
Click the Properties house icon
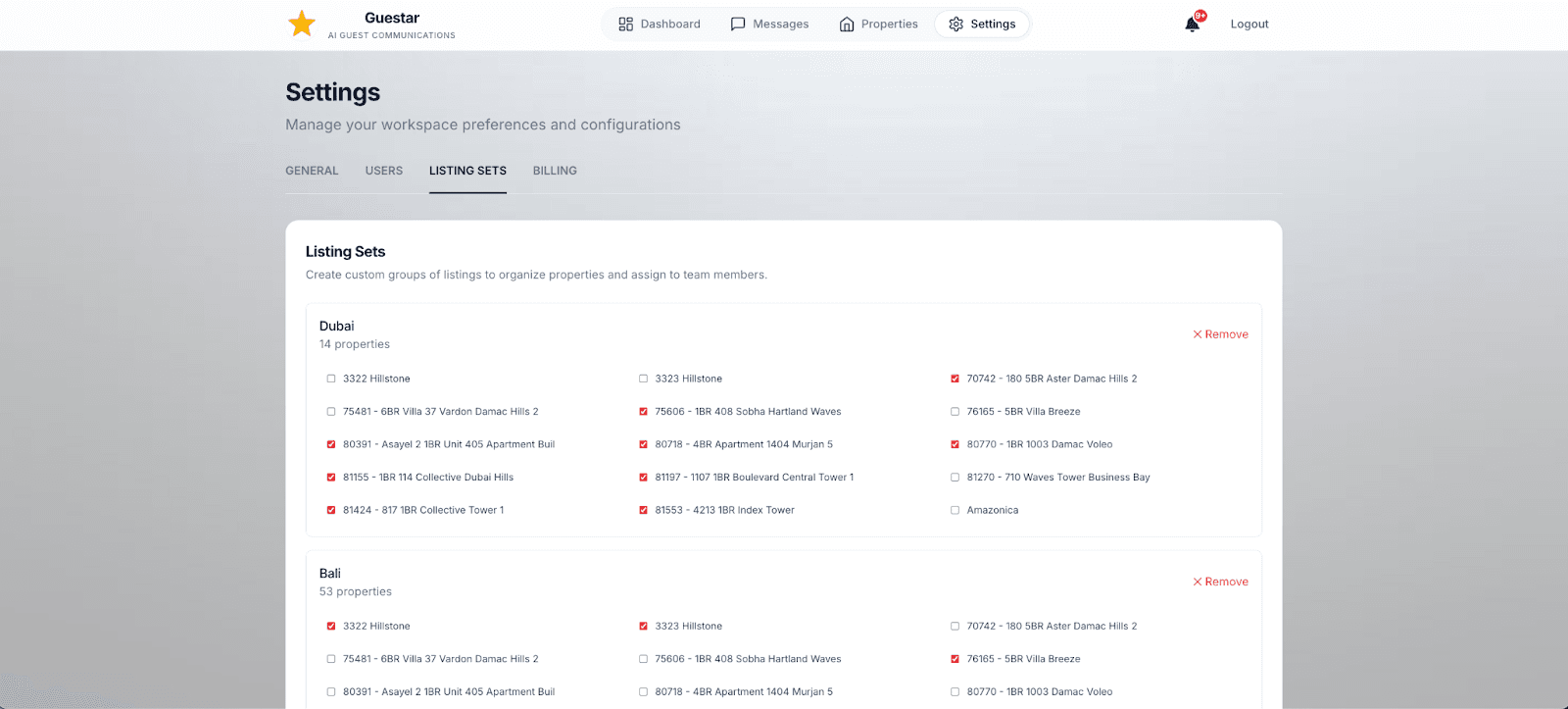point(847,24)
